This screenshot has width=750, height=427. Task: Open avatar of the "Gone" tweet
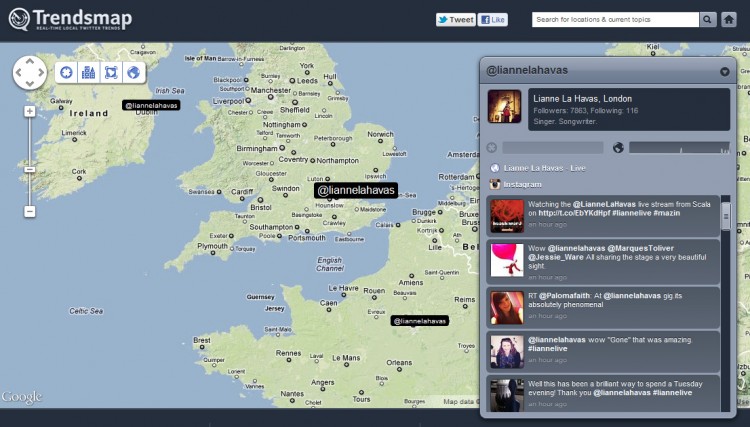(507, 352)
